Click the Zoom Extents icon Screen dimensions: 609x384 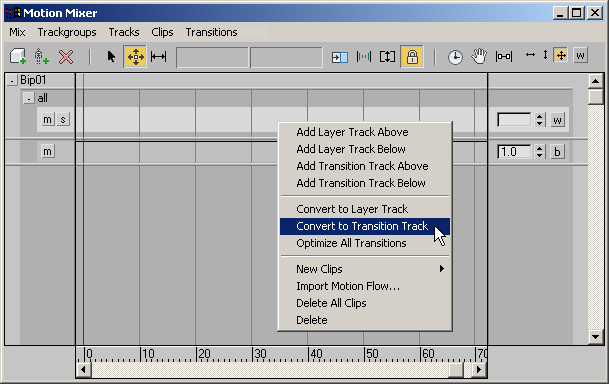[x=504, y=57]
